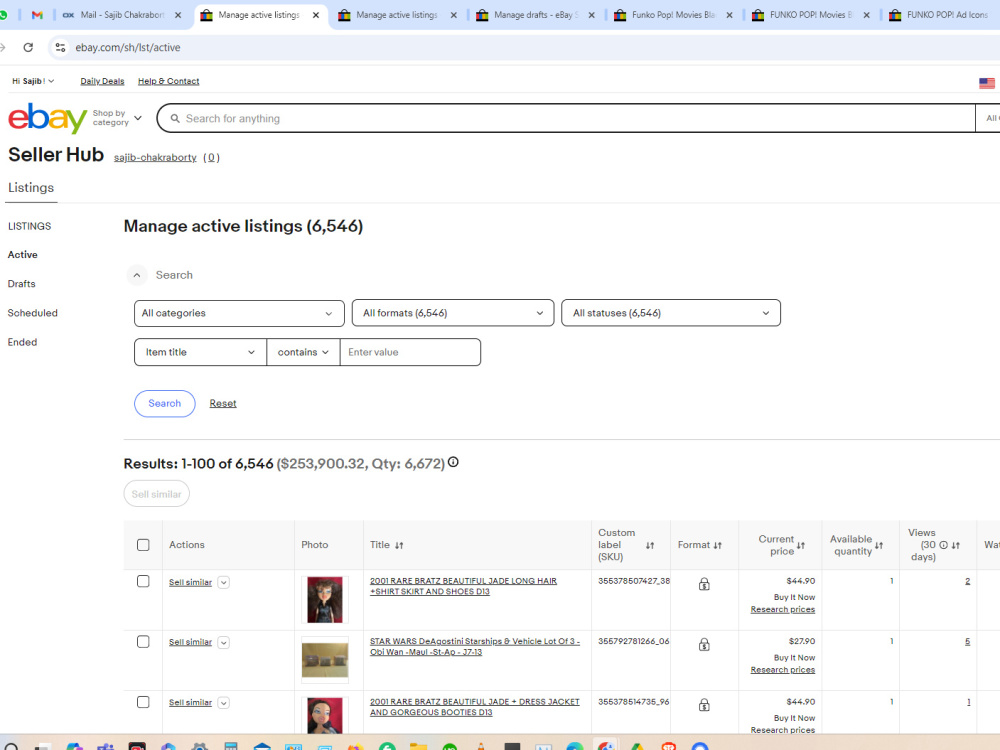Viewport: 1000px width, 750px height.
Task: Open actions dropdown for Star Wars listing
Action: (223, 642)
